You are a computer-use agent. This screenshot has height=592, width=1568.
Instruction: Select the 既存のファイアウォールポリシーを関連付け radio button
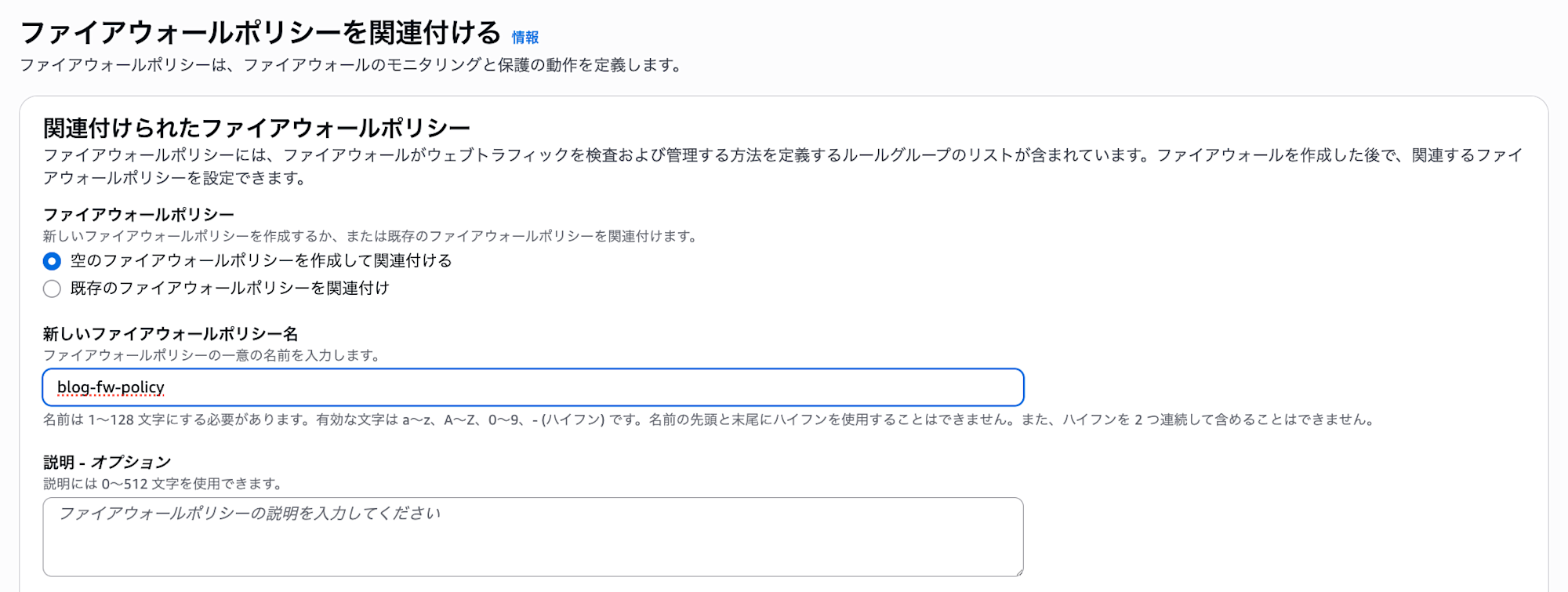click(52, 289)
